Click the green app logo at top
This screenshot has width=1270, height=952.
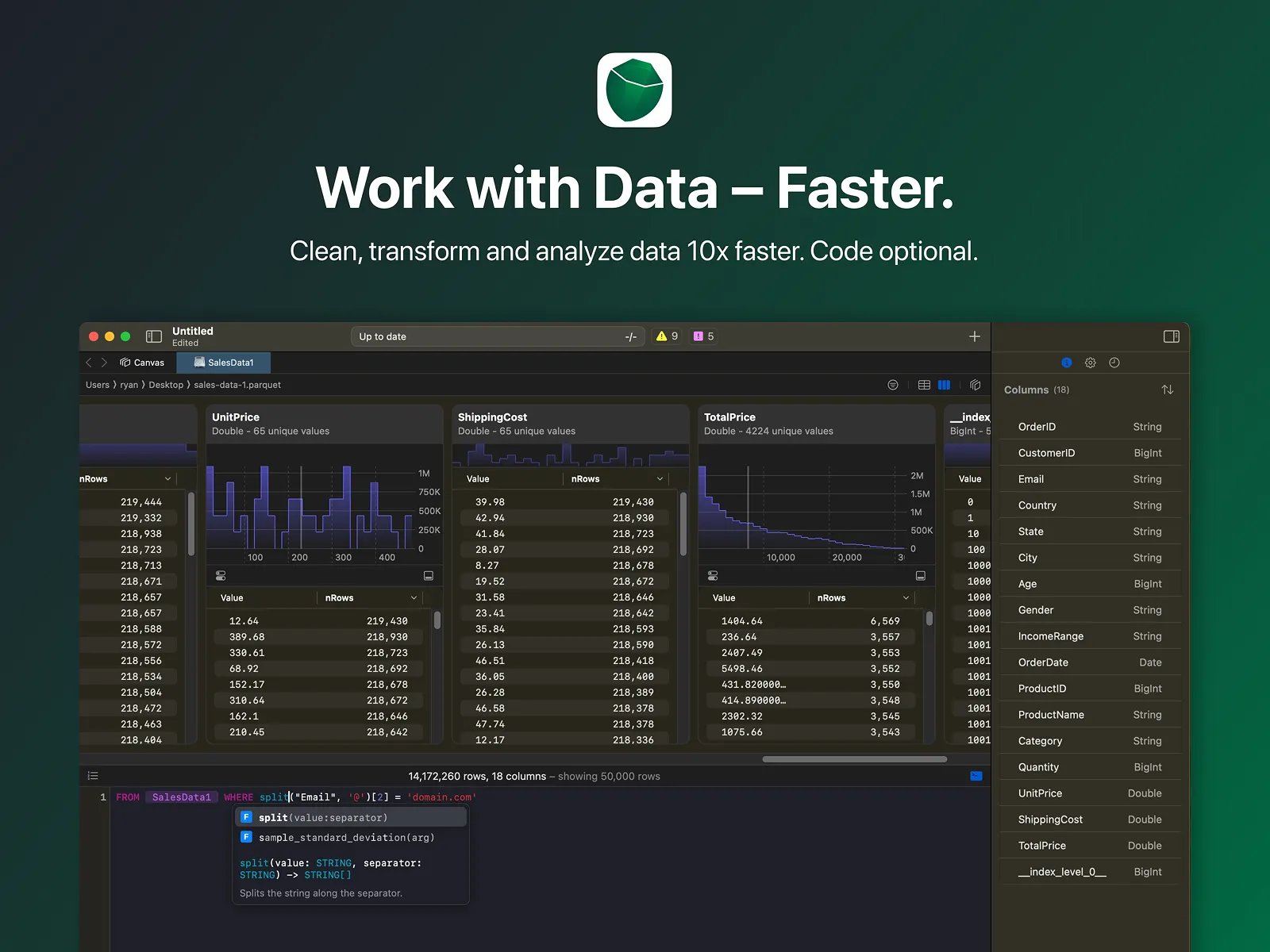click(634, 90)
